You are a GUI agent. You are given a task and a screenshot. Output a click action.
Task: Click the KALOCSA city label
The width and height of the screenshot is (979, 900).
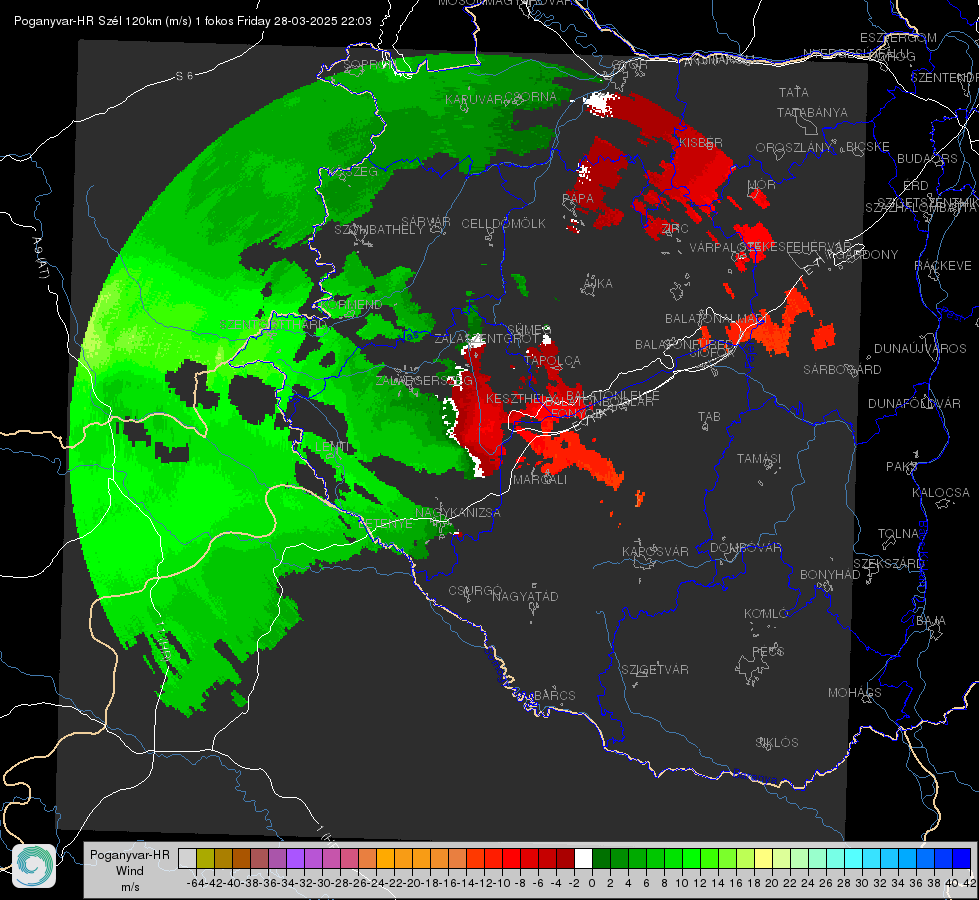[941, 493]
